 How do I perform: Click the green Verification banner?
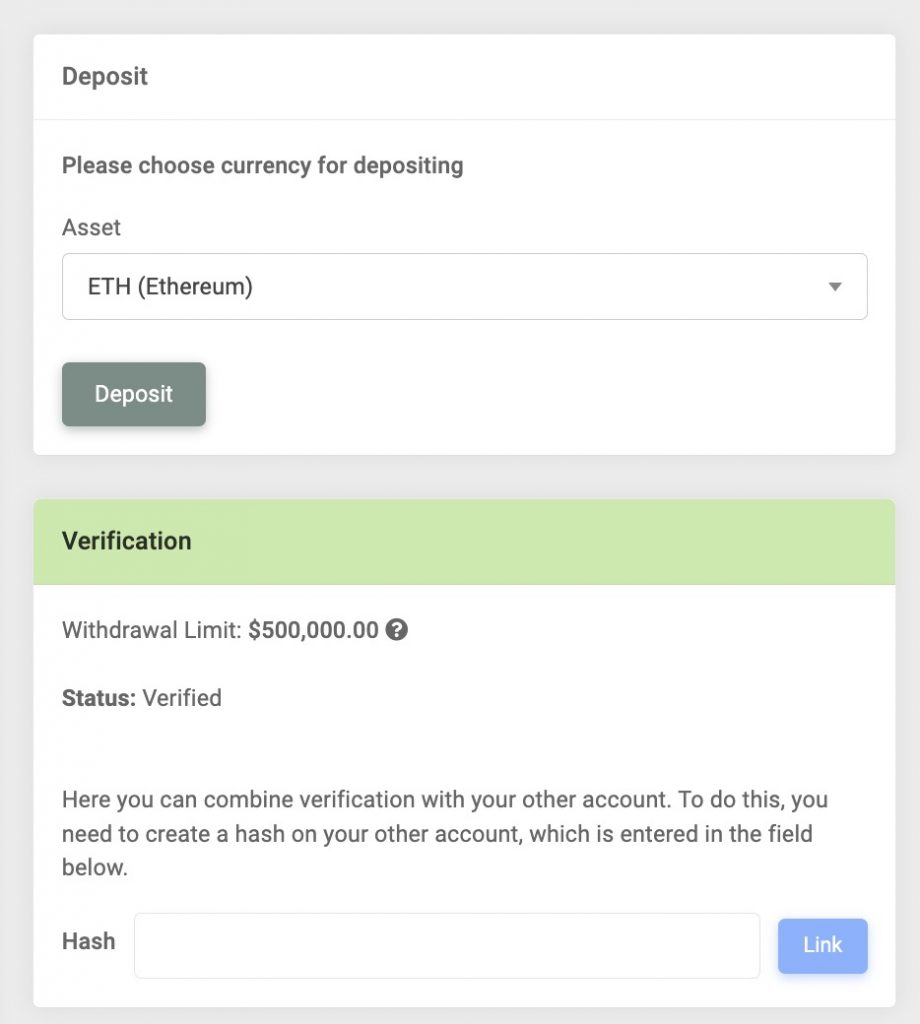coord(464,541)
